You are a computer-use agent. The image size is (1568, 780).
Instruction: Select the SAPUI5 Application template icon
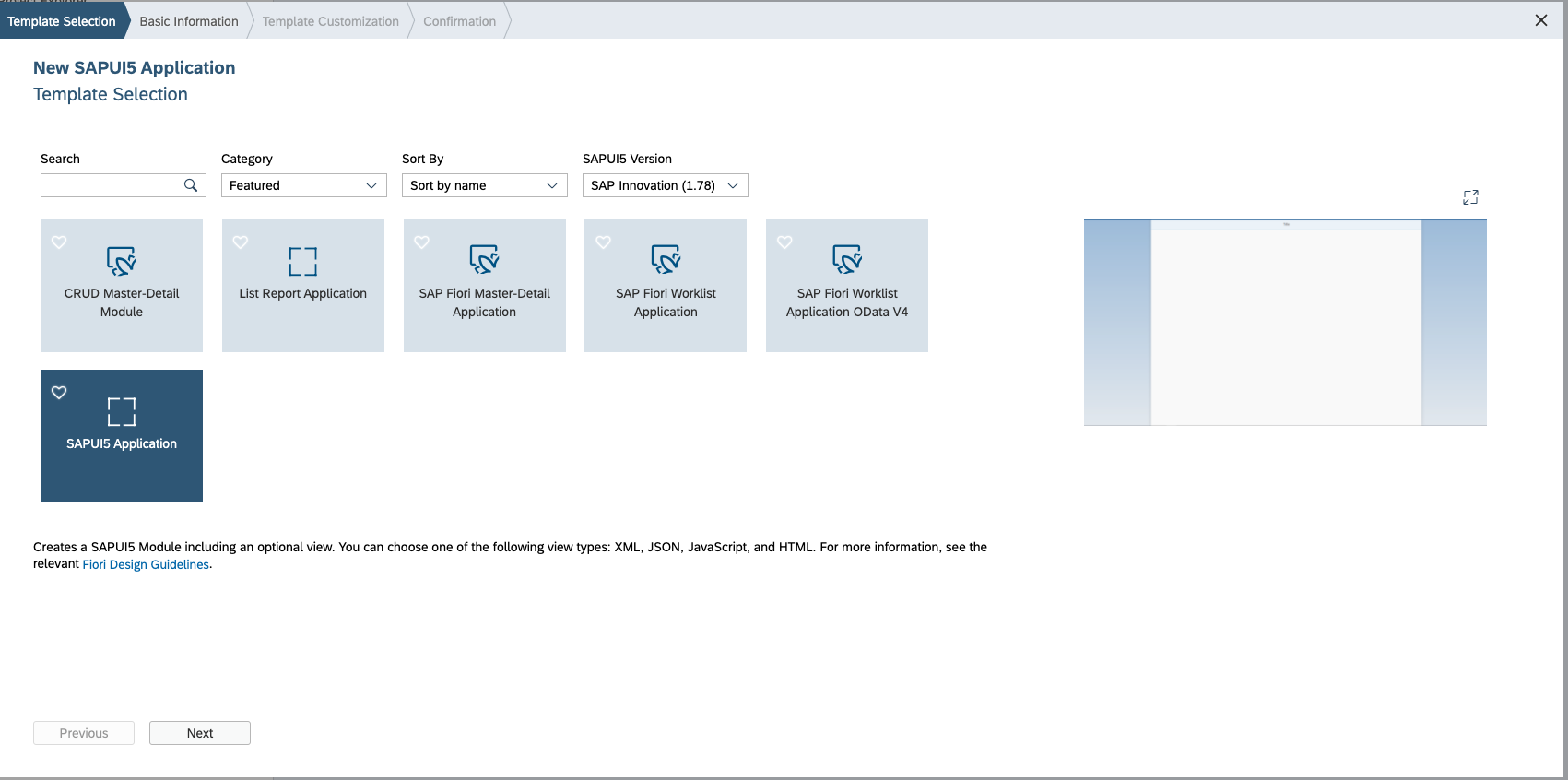122,411
